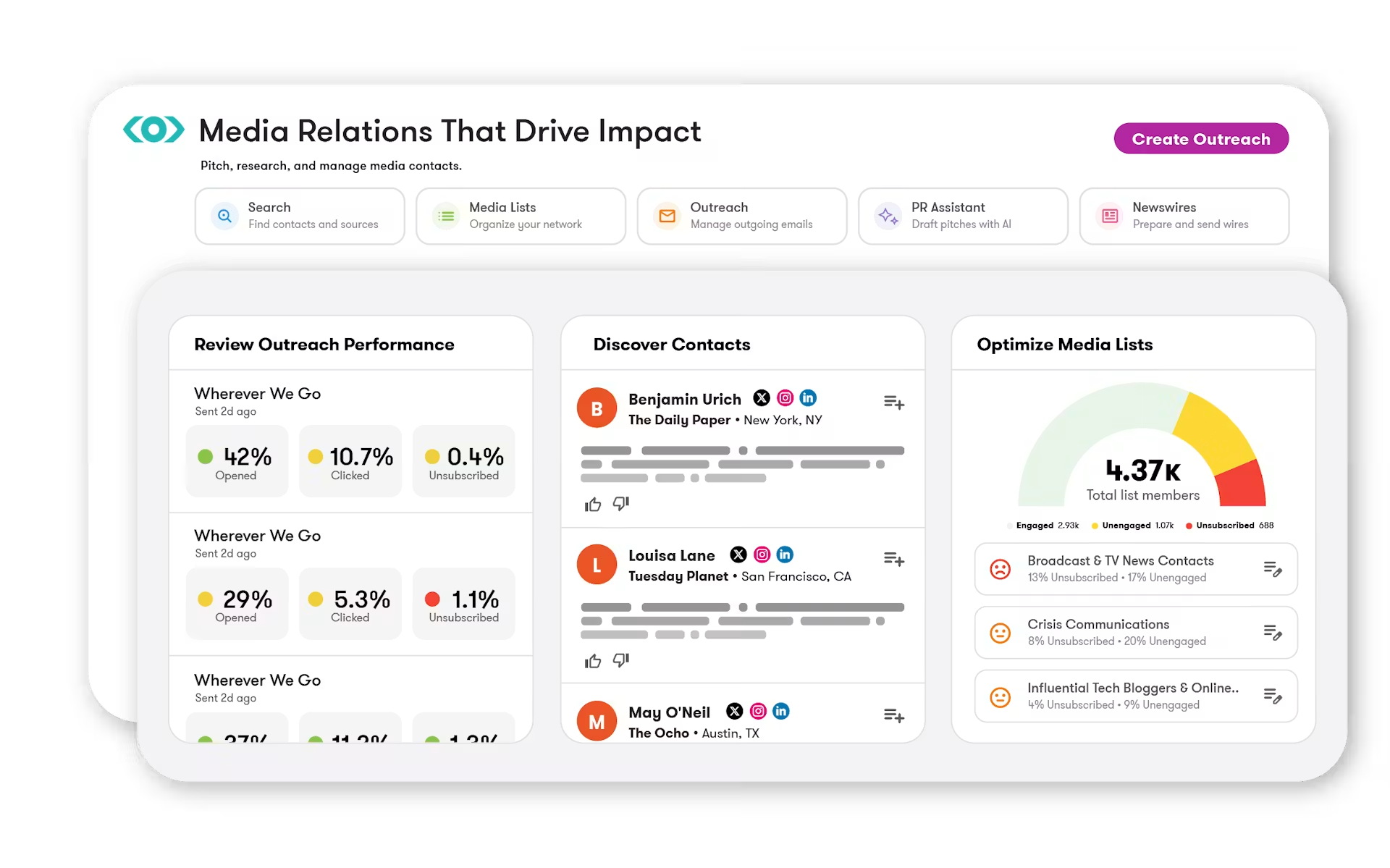The height and width of the screenshot is (868, 1390).
Task: Select the Broadcast & TV News Contacts row
Action: click(1136, 569)
